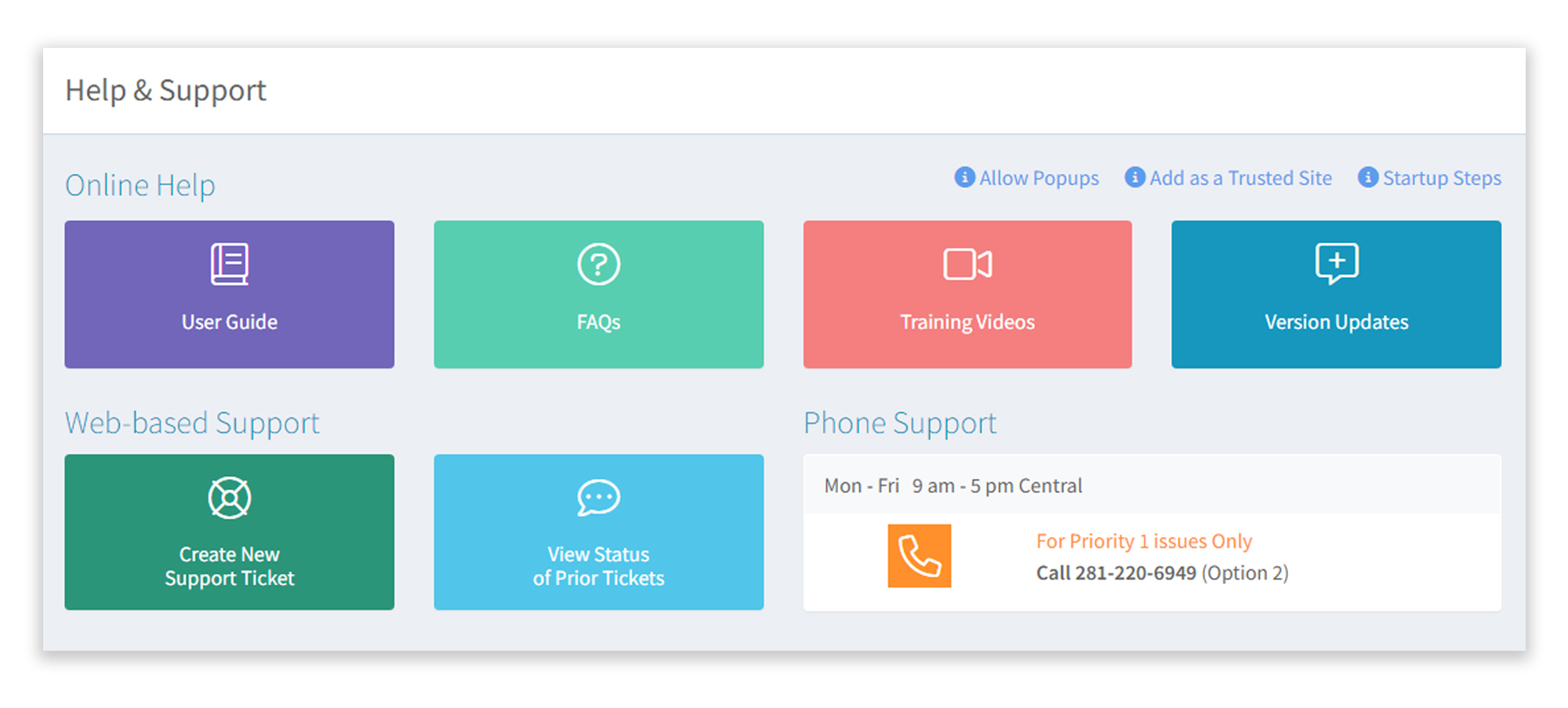The image size is (1568, 708).
Task: Click the chat bubble icon for ticket status
Action: (598, 498)
